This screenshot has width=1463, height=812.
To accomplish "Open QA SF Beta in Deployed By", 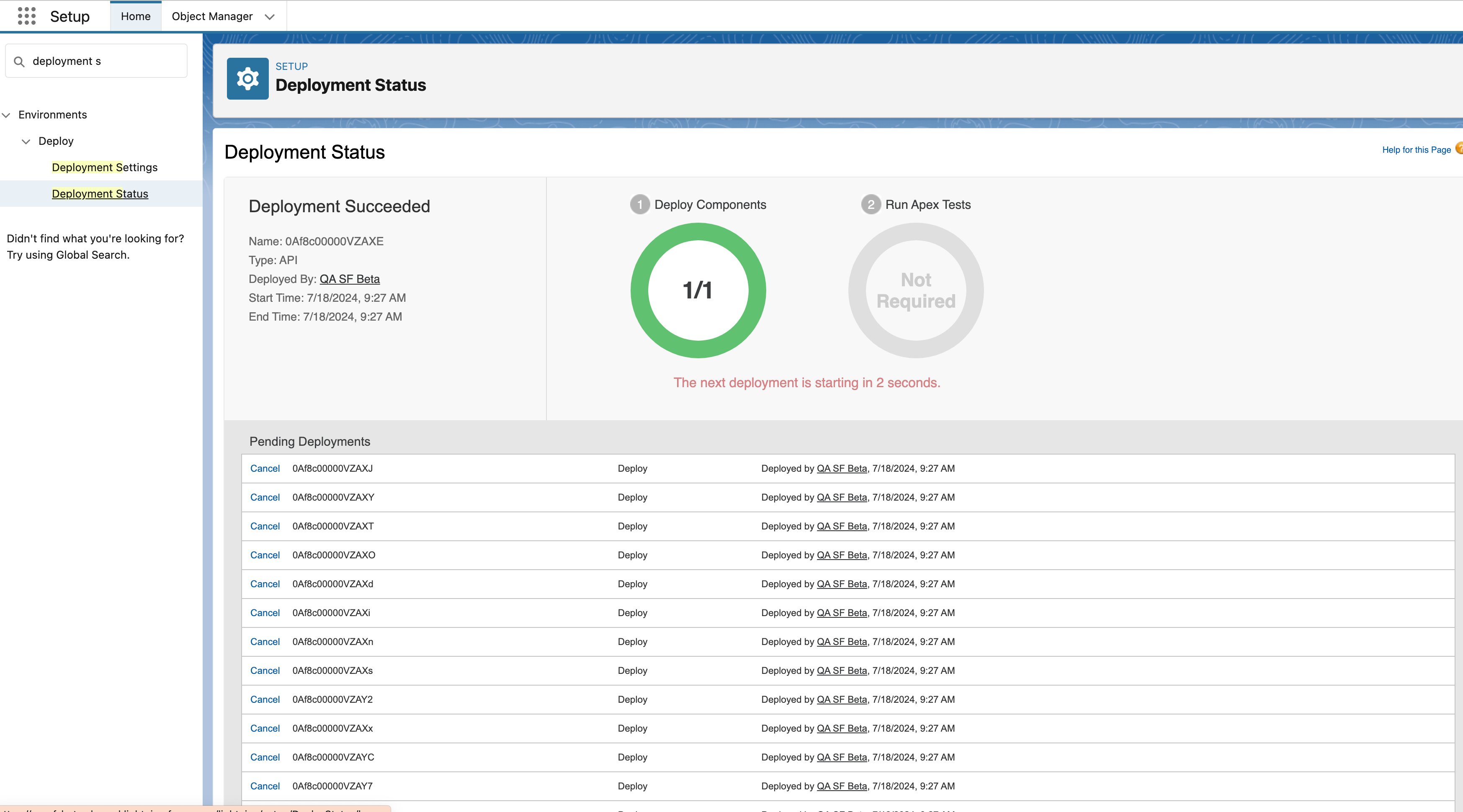I will click(349, 279).
